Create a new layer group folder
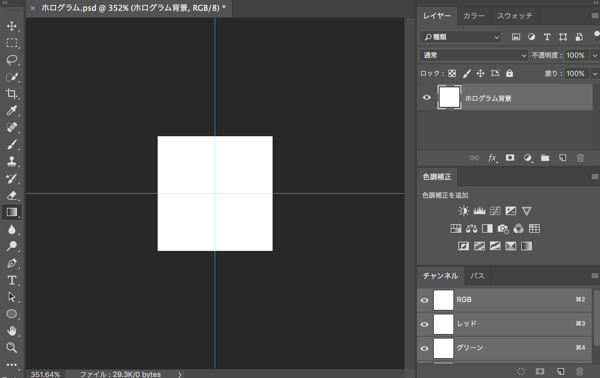Viewport: 600px width, 378px height. pos(545,158)
